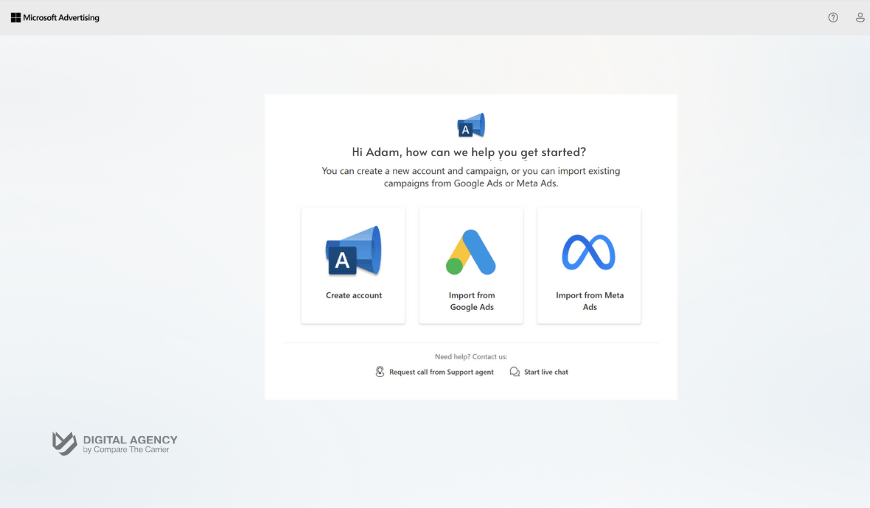Click the Microsoft Advertising logo
The width and height of the screenshot is (870, 508).
pos(55,18)
